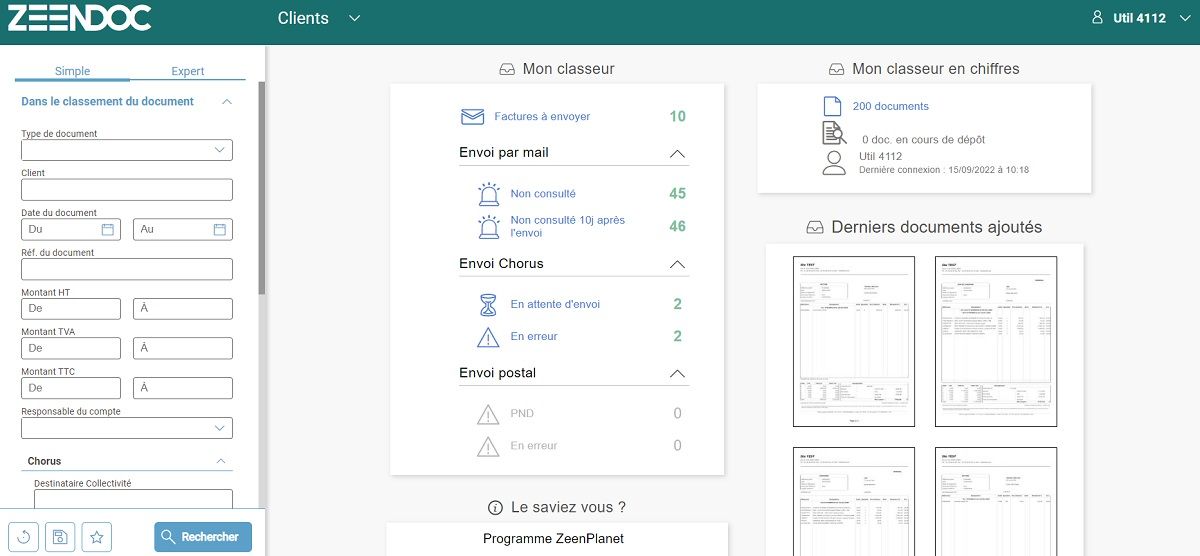
Task: Click the document icon beside 200 documents
Action: 832,106
